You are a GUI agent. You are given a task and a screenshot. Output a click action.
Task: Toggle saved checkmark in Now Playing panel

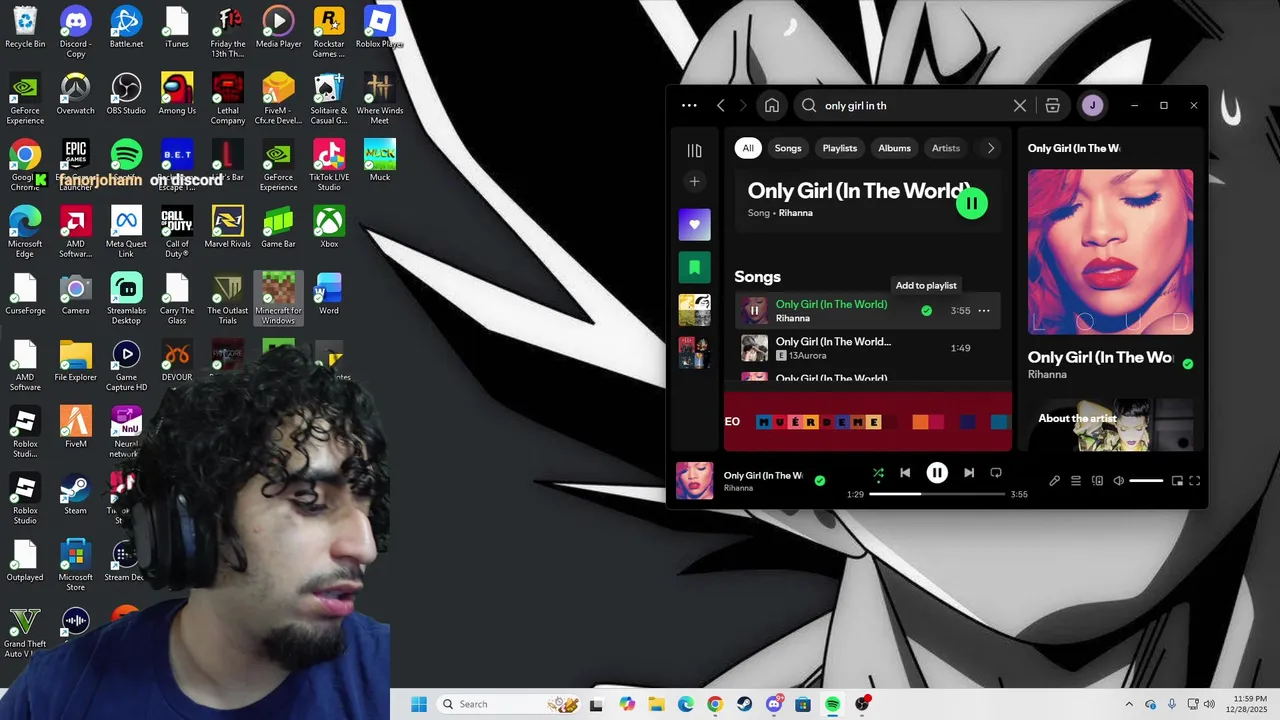(x=1188, y=364)
